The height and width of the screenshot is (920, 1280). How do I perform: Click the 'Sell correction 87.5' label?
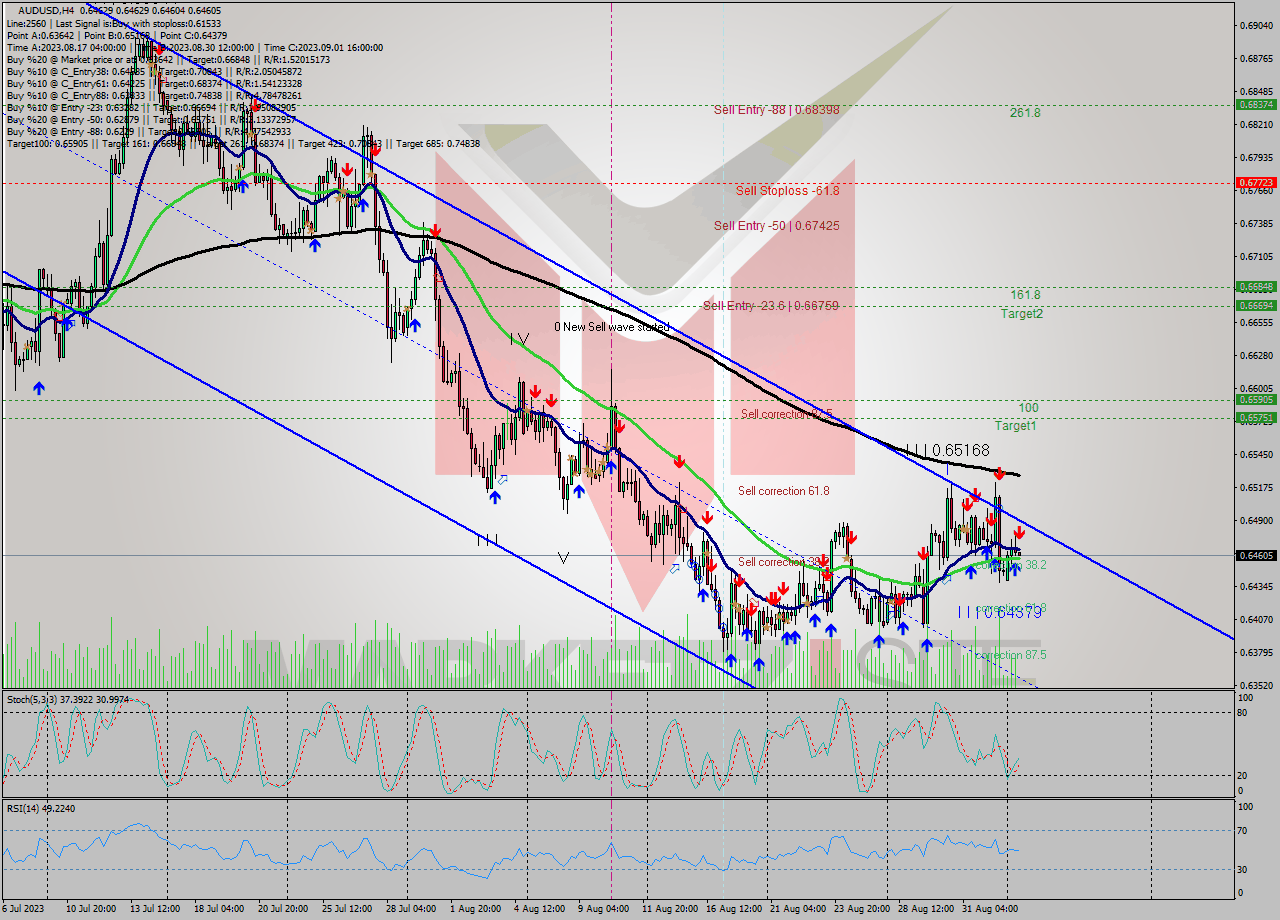[x=786, y=414]
